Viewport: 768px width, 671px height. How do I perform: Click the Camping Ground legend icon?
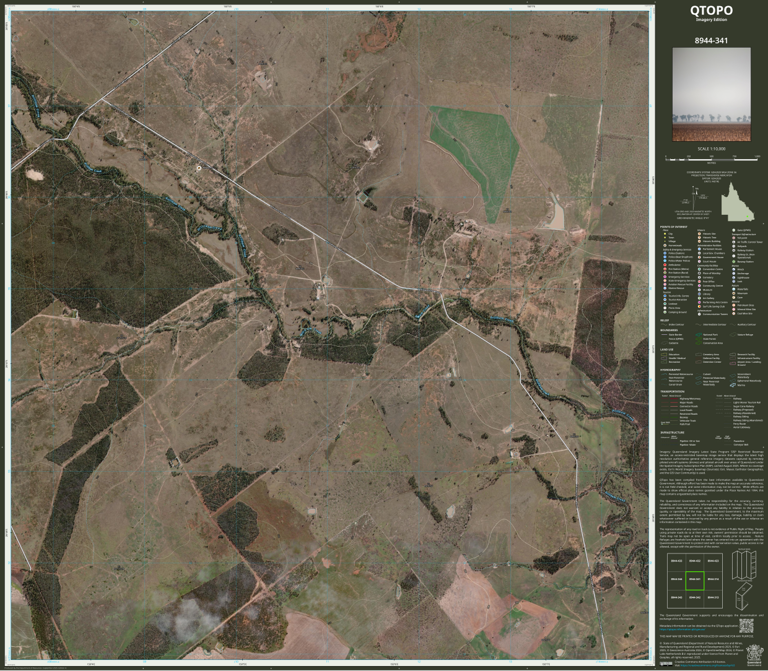[x=665, y=312]
